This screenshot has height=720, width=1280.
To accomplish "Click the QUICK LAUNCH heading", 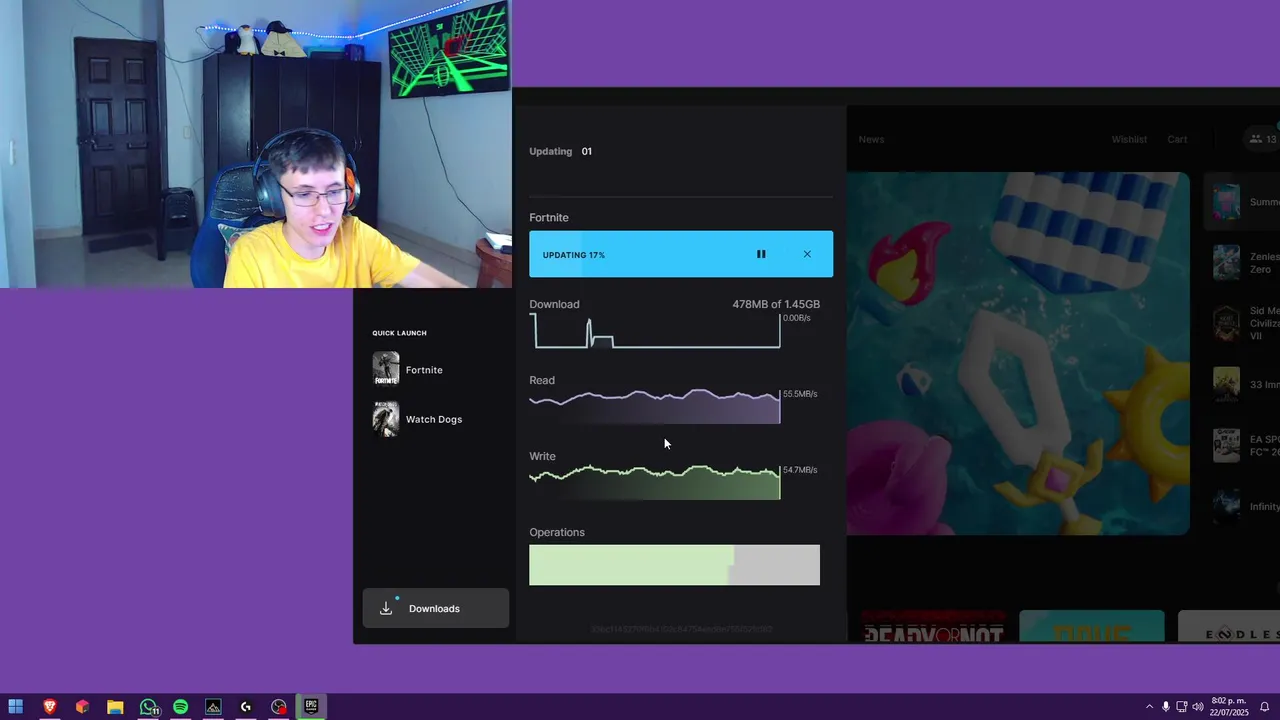I will tap(399, 333).
